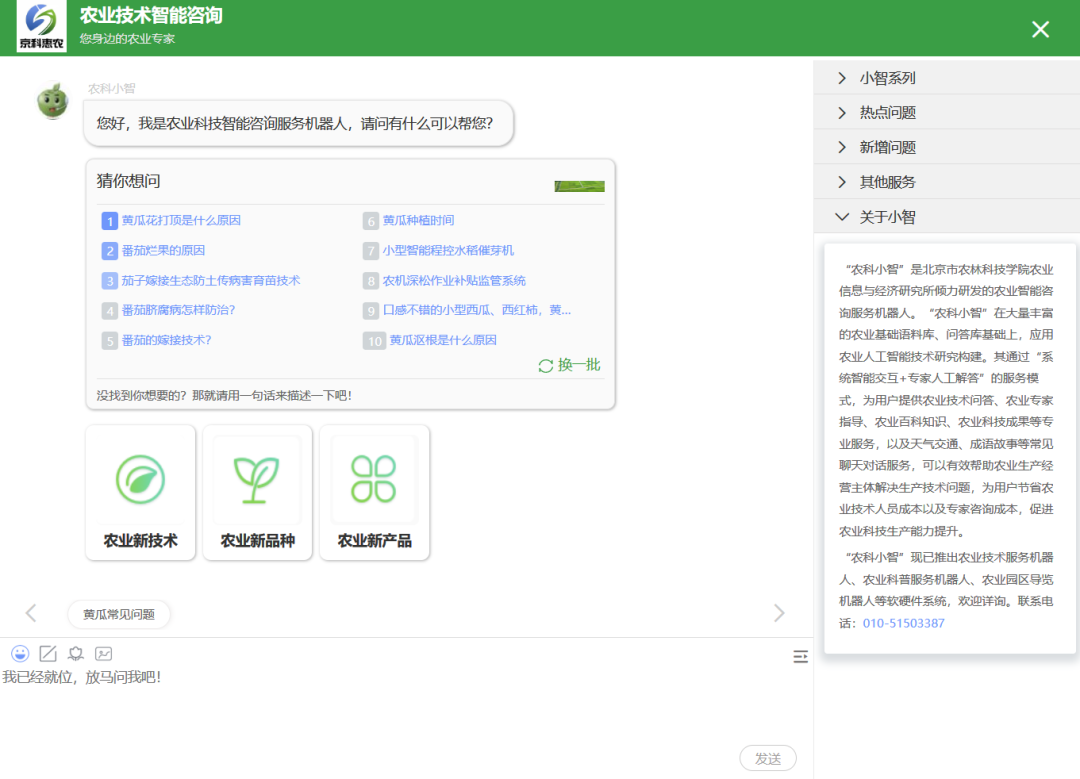This screenshot has width=1080, height=779.
Task: Click the 黄瓜花打顶是什么原因 question link
Action: click(181, 221)
